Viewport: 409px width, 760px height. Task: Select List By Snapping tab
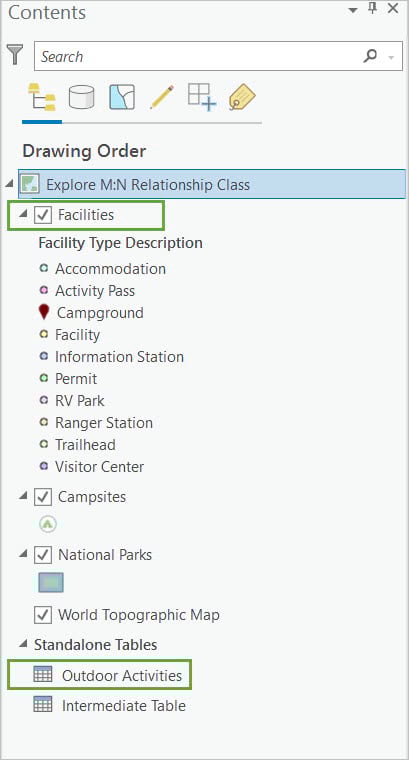point(202,96)
